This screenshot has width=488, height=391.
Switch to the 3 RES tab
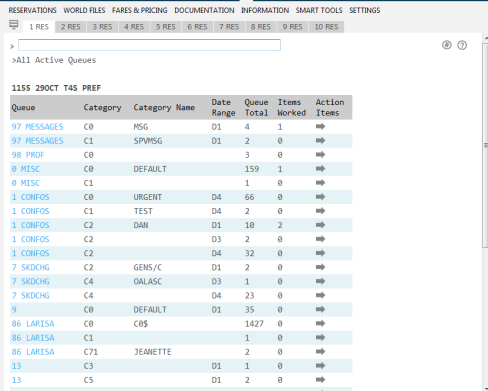102,27
